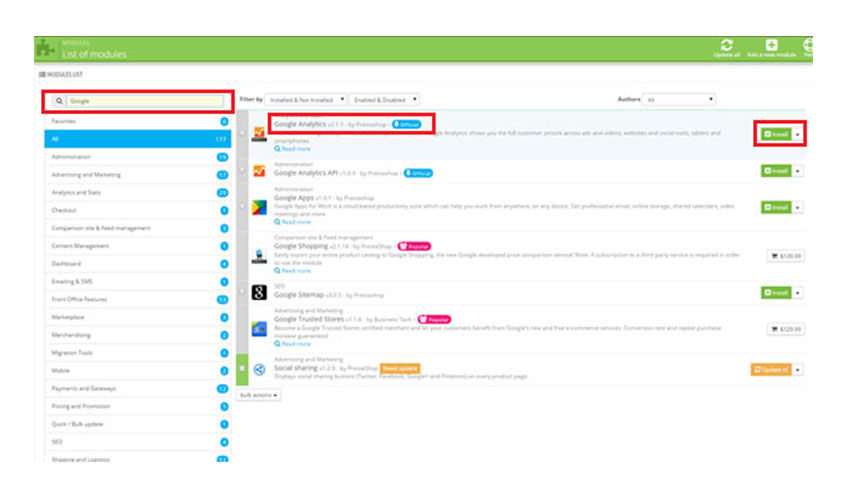Click the Official badge on Google Analytics API
Screen dimensions: 850x500
point(418,174)
